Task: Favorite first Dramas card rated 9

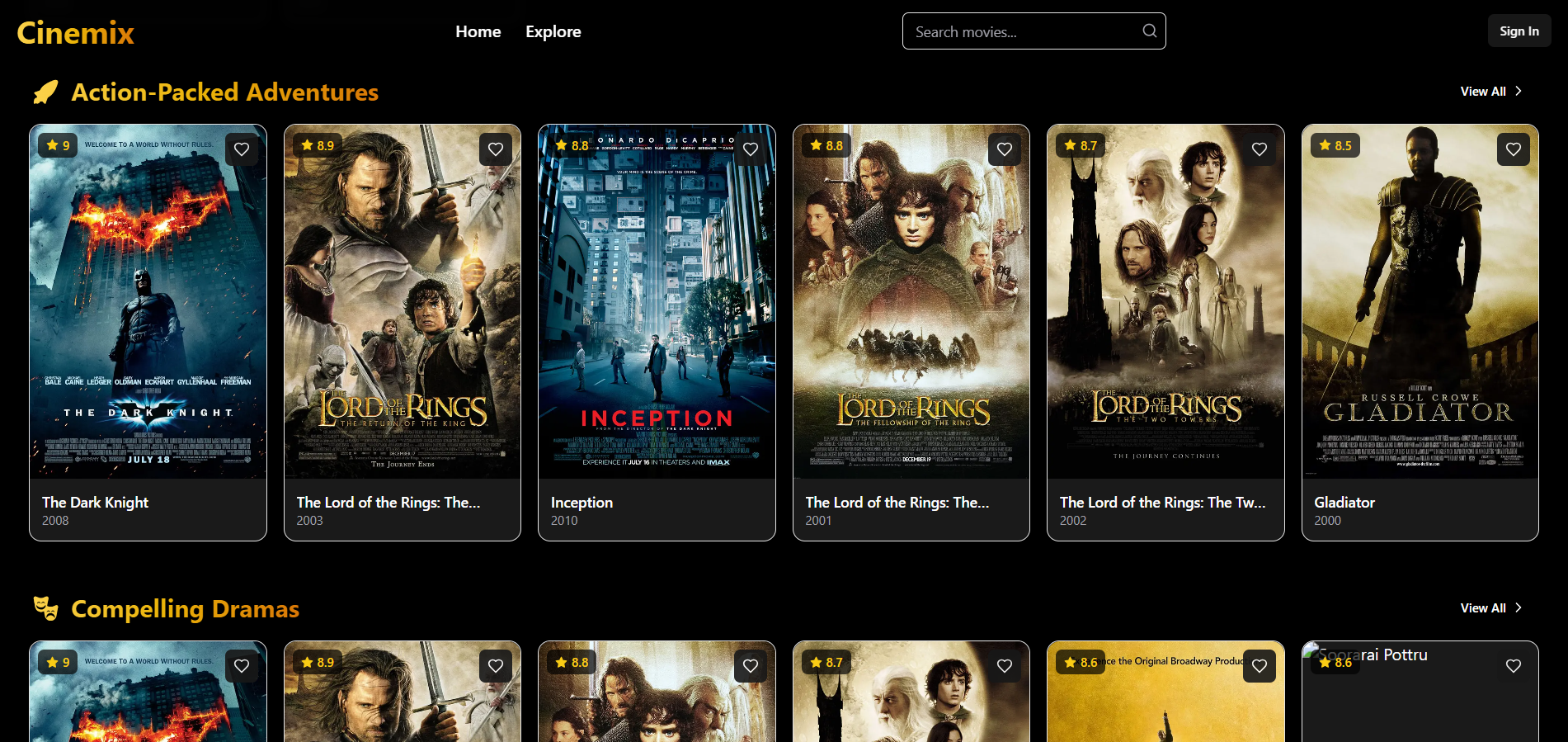Action: point(242,666)
